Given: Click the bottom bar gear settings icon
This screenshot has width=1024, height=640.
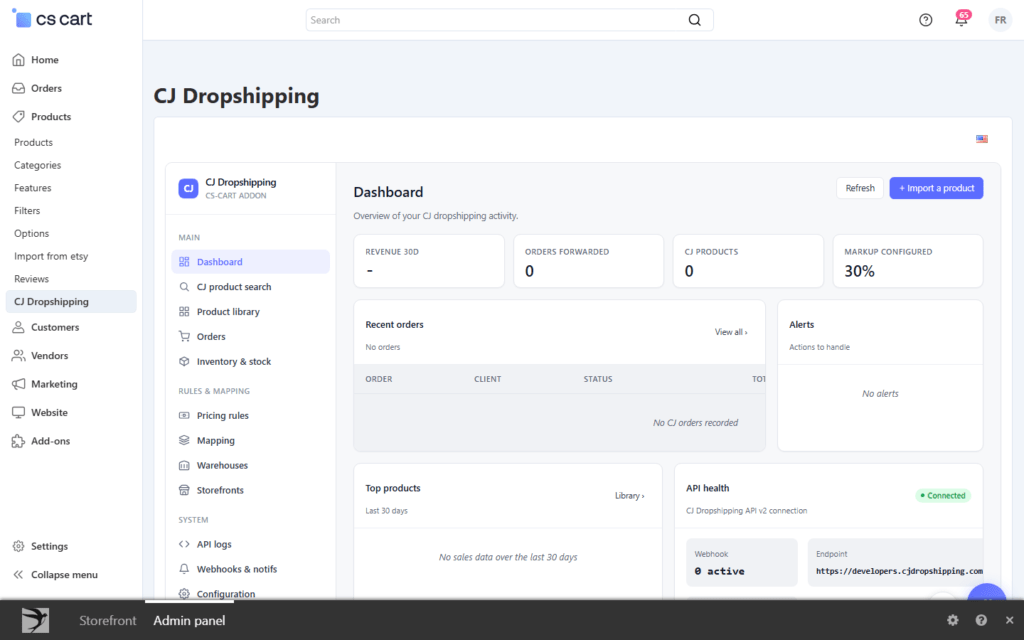Looking at the screenshot, I should tap(953, 620).
